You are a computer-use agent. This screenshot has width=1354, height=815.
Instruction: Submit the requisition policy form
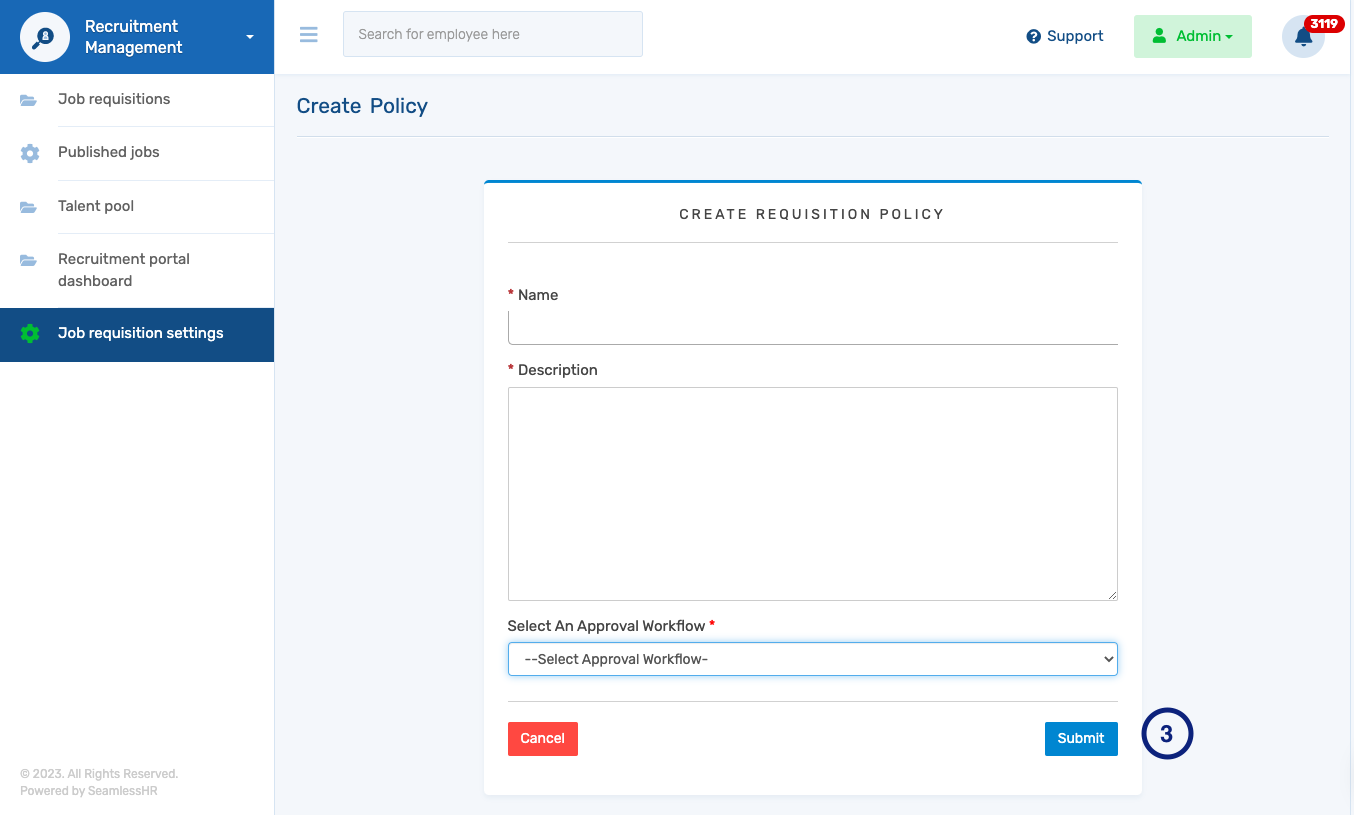click(x=1081, y=738)
